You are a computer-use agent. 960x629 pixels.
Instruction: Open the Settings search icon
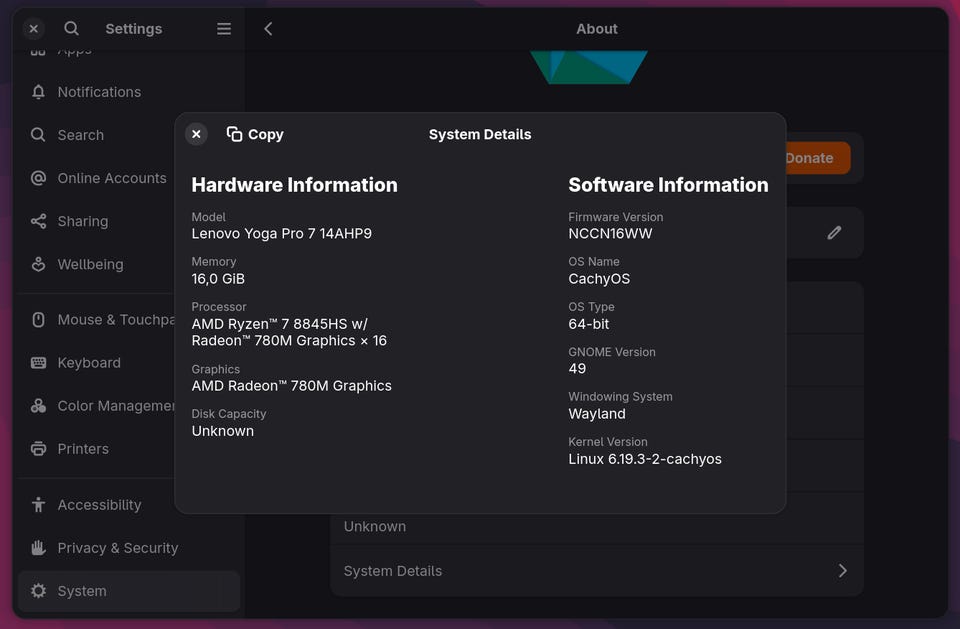click(71, 29)
